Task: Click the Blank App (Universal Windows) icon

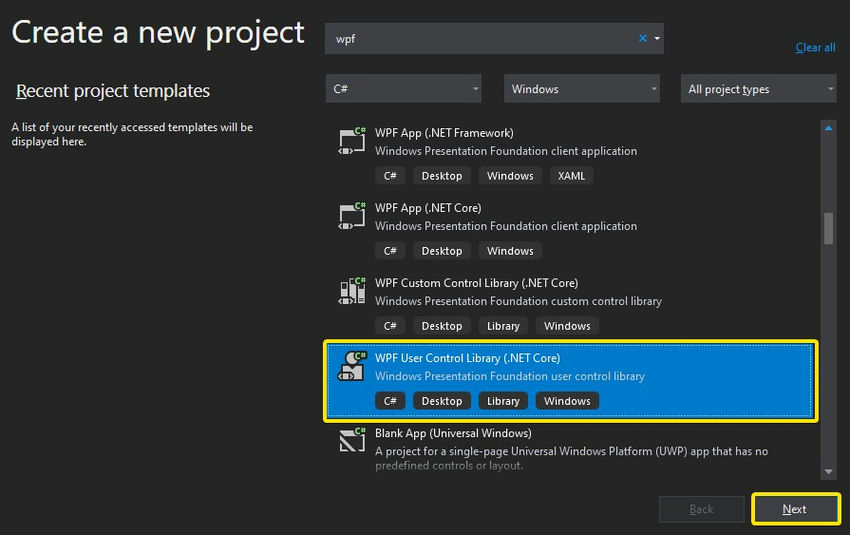Action: click(x=352, y=440)
